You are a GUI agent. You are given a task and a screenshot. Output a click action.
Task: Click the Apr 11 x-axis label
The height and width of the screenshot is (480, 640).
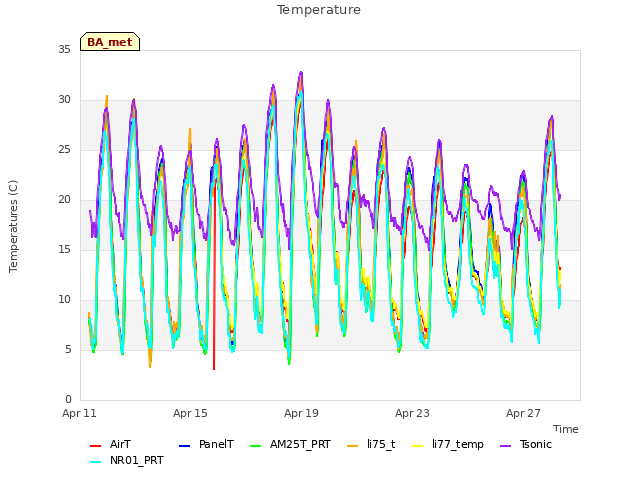click(79, 413)
